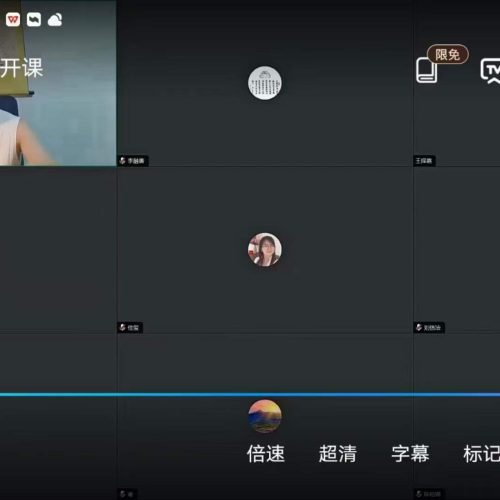Toggle 字幕 subtitles
This screenshot has width=500, height=500.
point(410,454)
